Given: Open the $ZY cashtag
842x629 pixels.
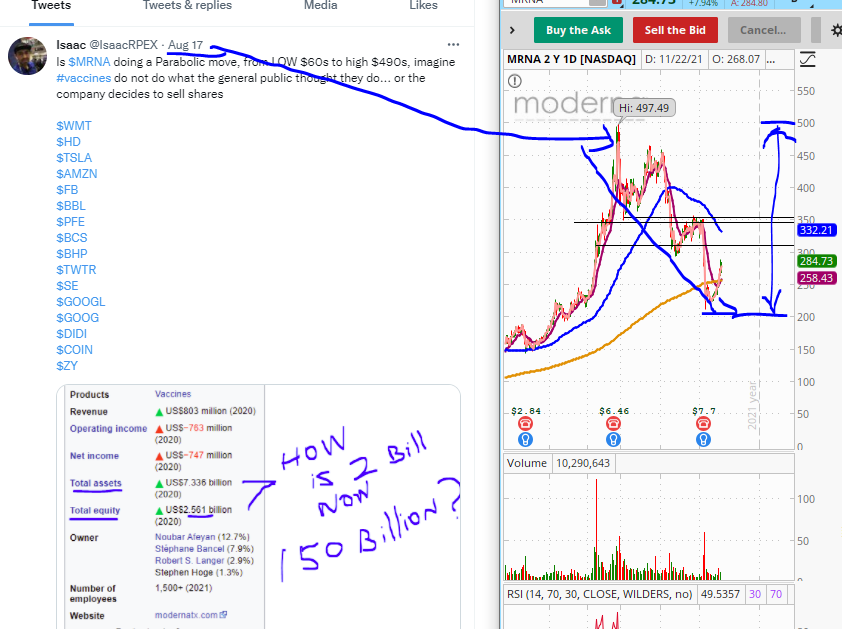Looking at the screenshot, I should (x=67, y=366).
